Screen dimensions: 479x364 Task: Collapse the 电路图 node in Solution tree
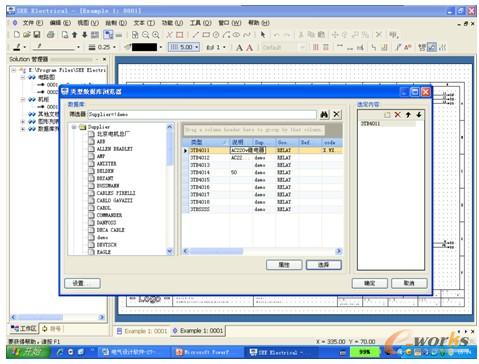click(x=22, y=77)
